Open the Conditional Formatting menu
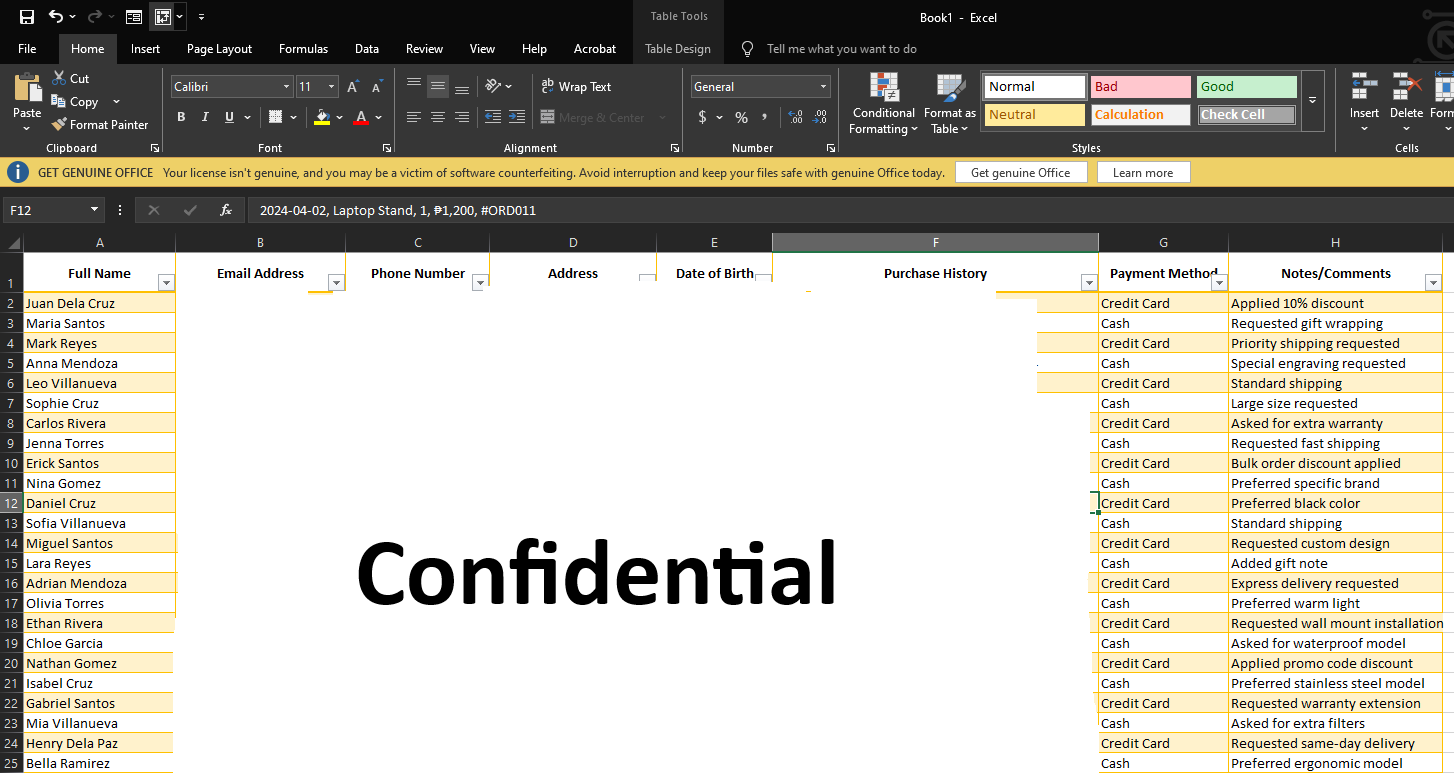1454x773 pixels. pos(884,103)
